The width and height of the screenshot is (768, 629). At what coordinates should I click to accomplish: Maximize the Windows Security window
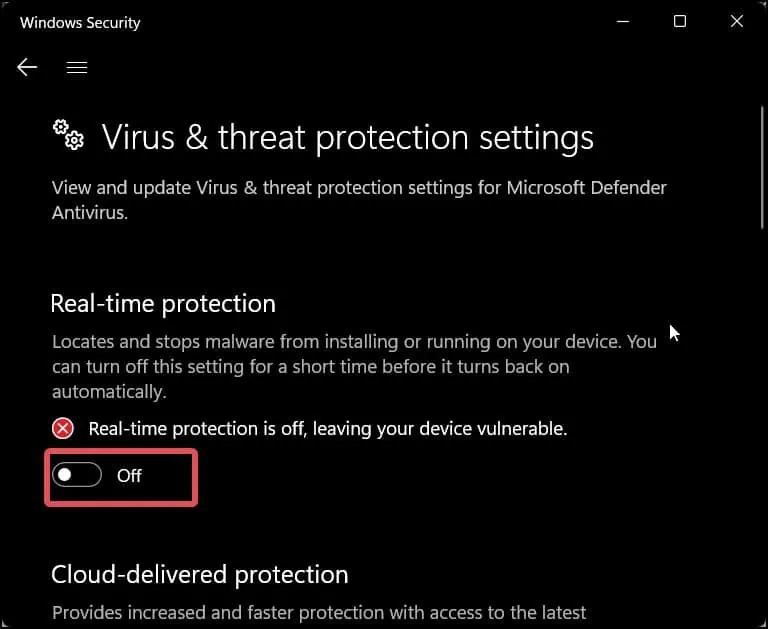[679, 22]
